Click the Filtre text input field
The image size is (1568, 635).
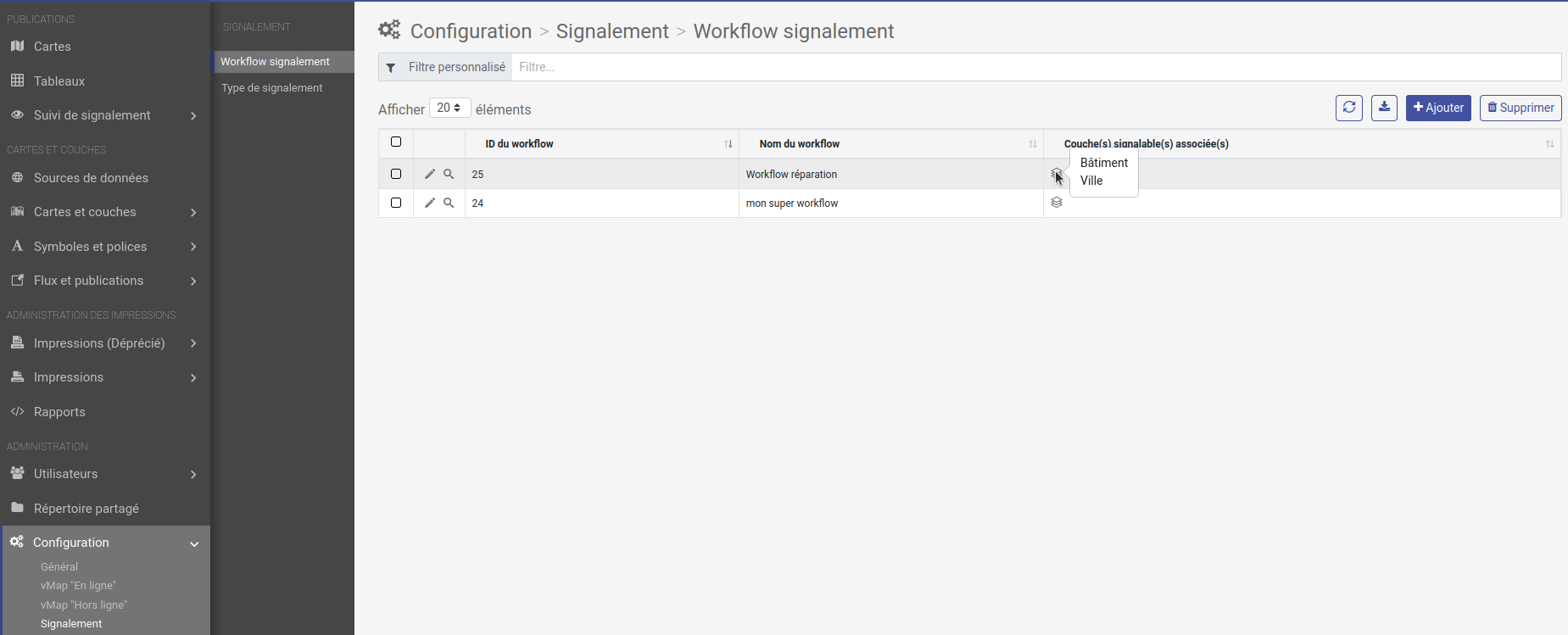point(1036,67)
